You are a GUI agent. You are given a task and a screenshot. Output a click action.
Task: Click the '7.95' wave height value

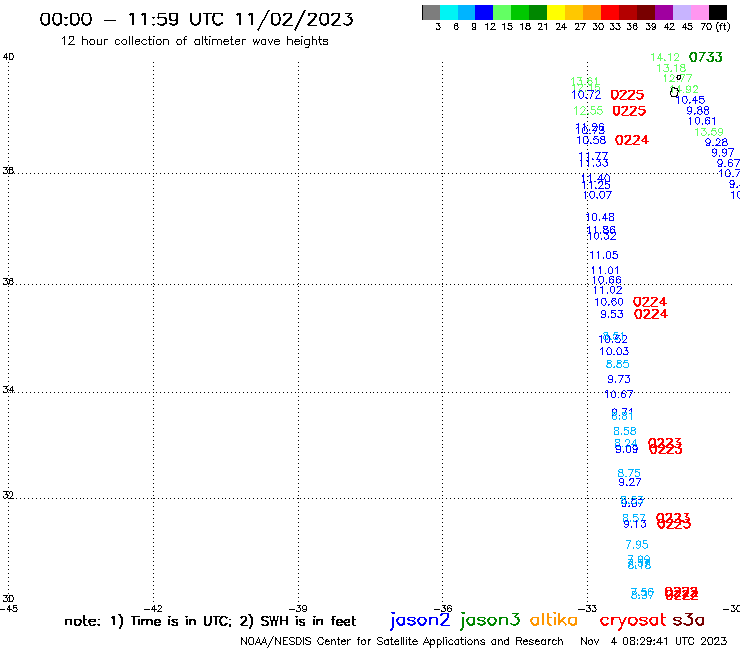637,545
